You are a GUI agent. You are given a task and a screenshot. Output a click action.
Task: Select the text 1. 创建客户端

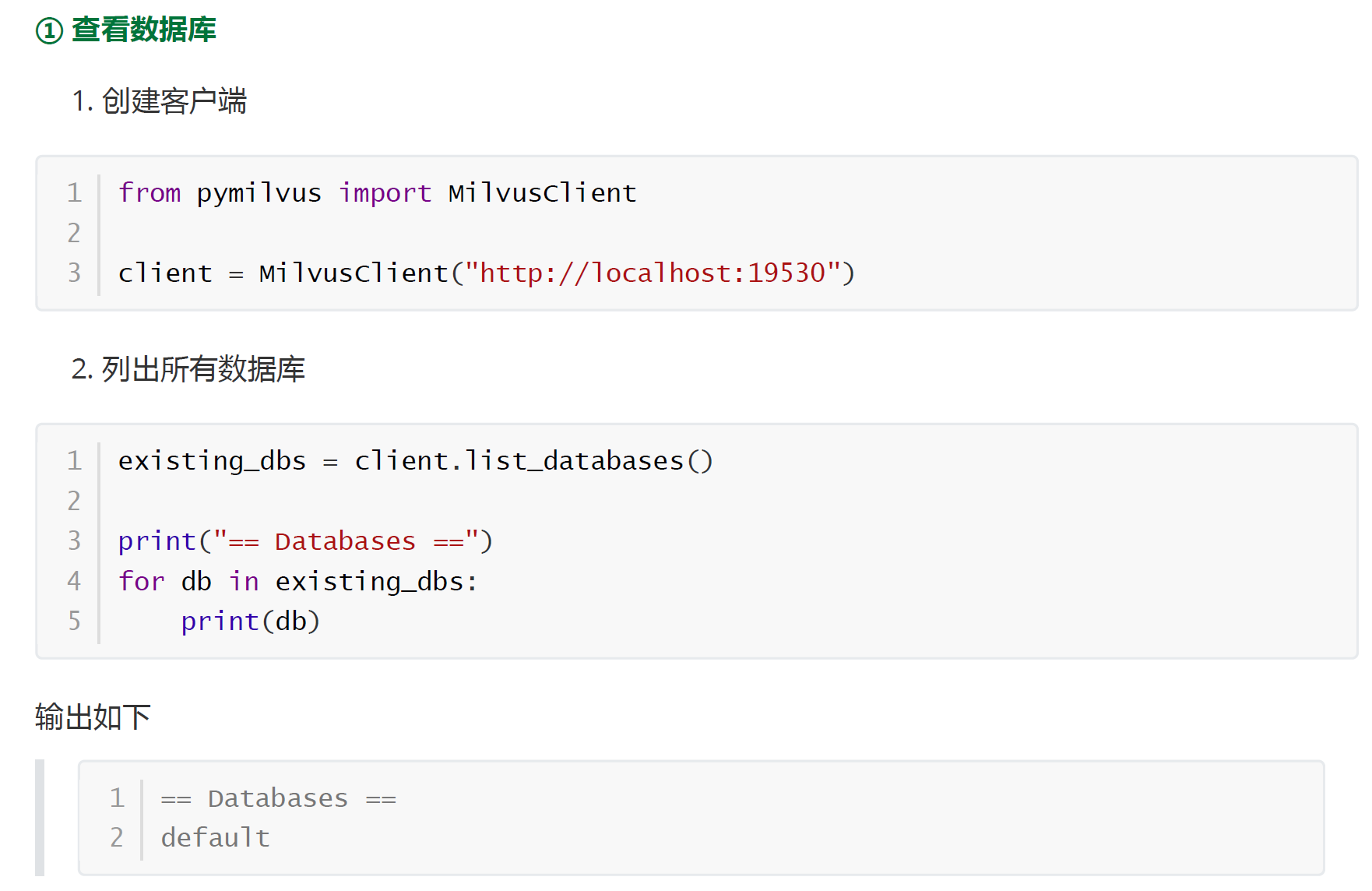159,101
